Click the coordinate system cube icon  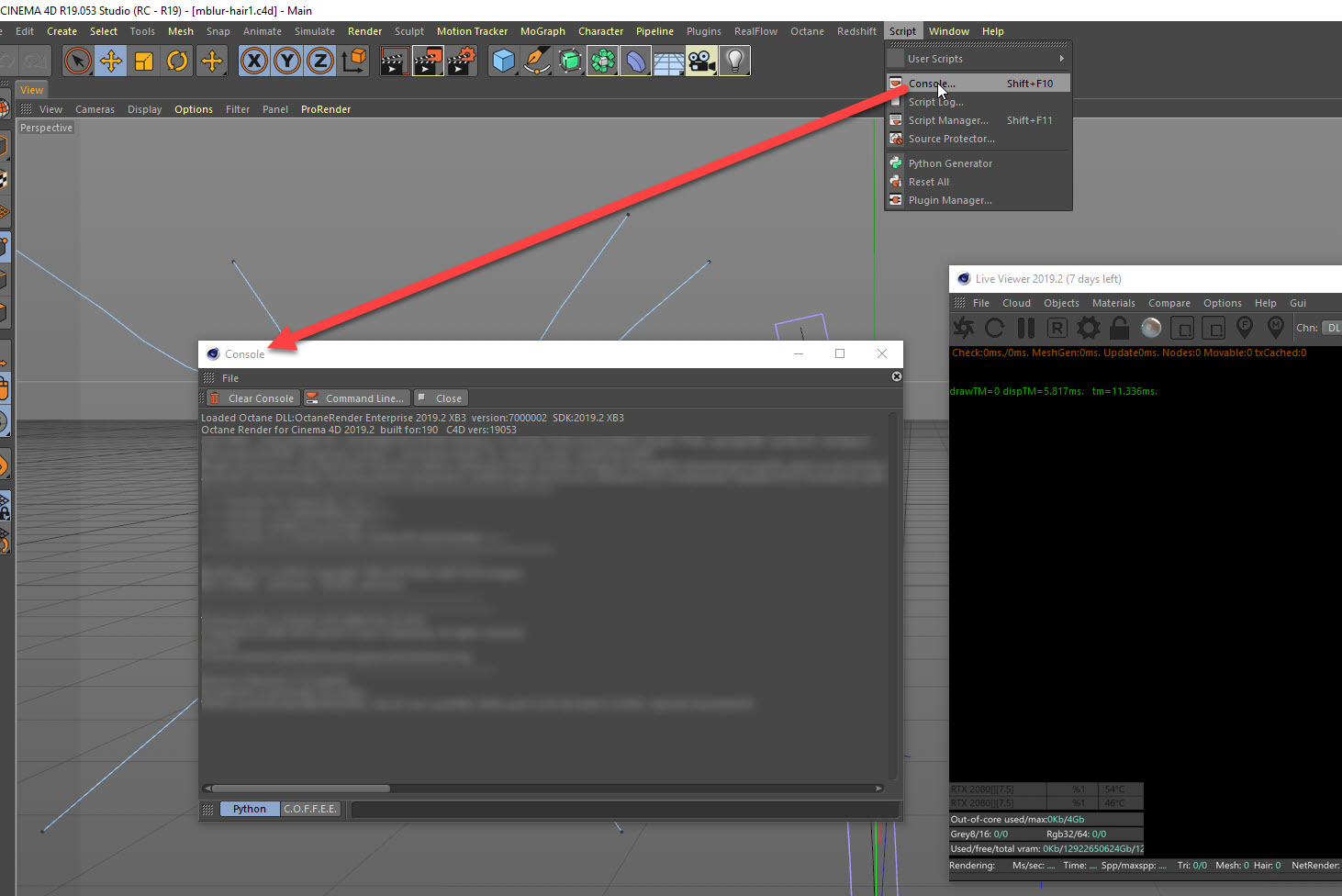tap(353, 62)
